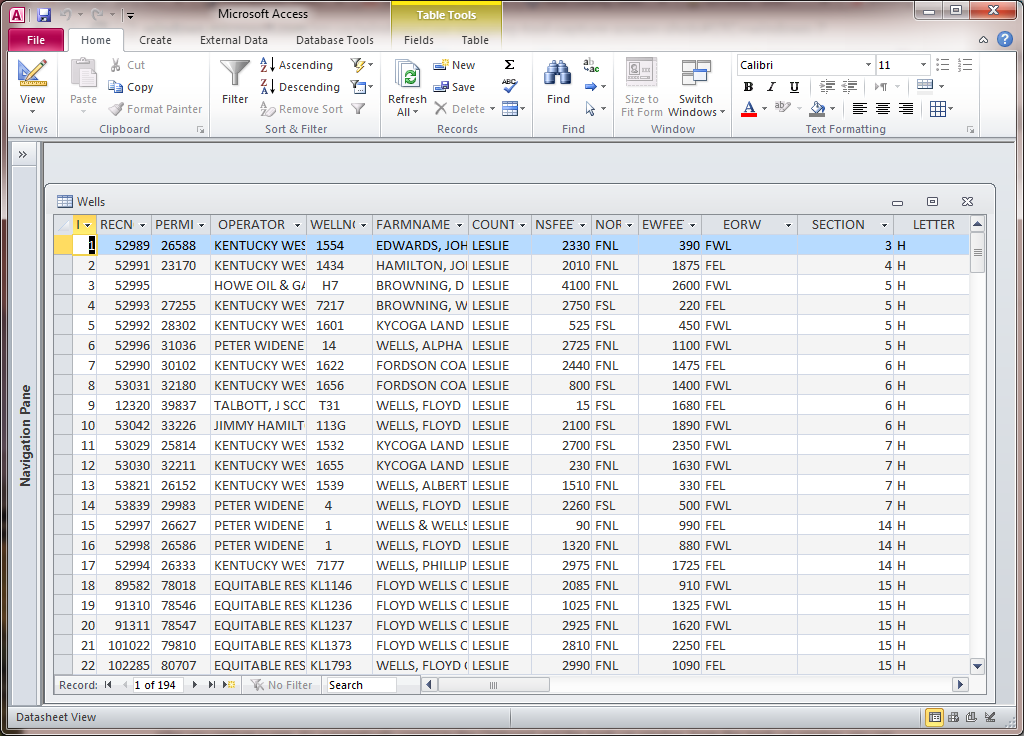Center align the text
This screenshot has height=736, width=1024.
click(x=882, y=108)
